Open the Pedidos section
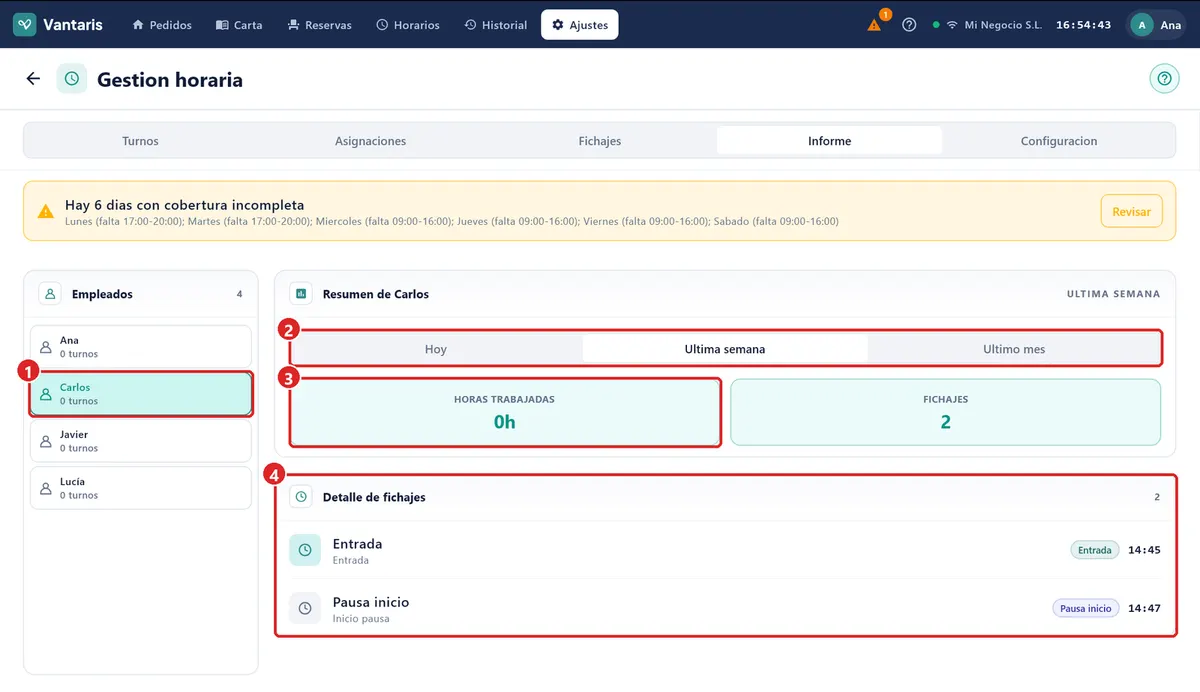Viewport: 1200px width, 692px height. [161, 25]
